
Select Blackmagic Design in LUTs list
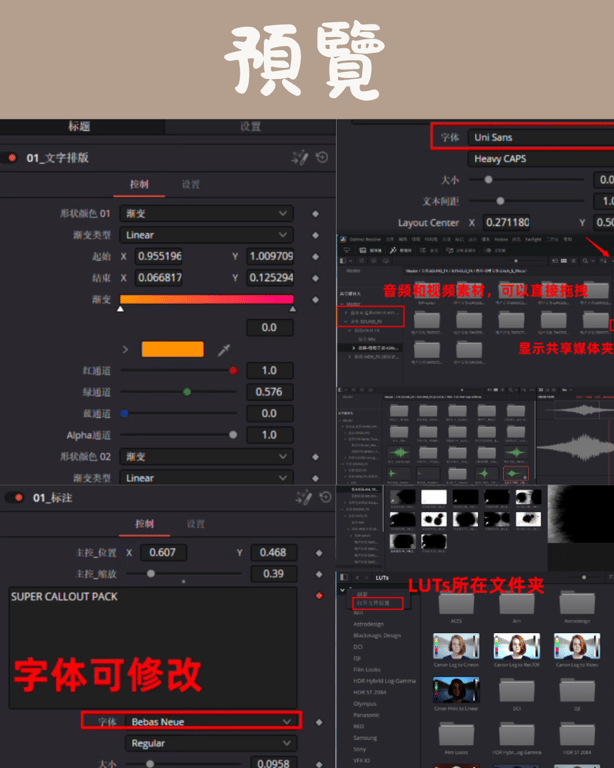coord(377,635)
